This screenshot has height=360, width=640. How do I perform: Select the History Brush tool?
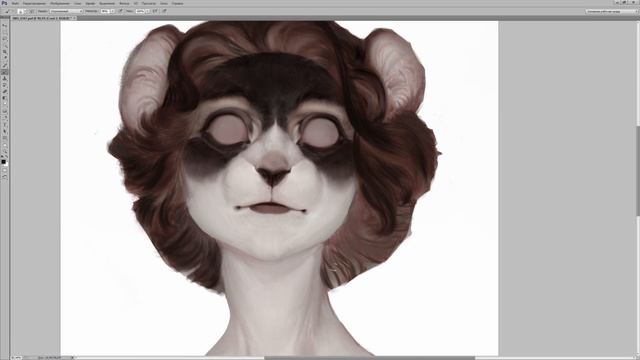(5, 85)
